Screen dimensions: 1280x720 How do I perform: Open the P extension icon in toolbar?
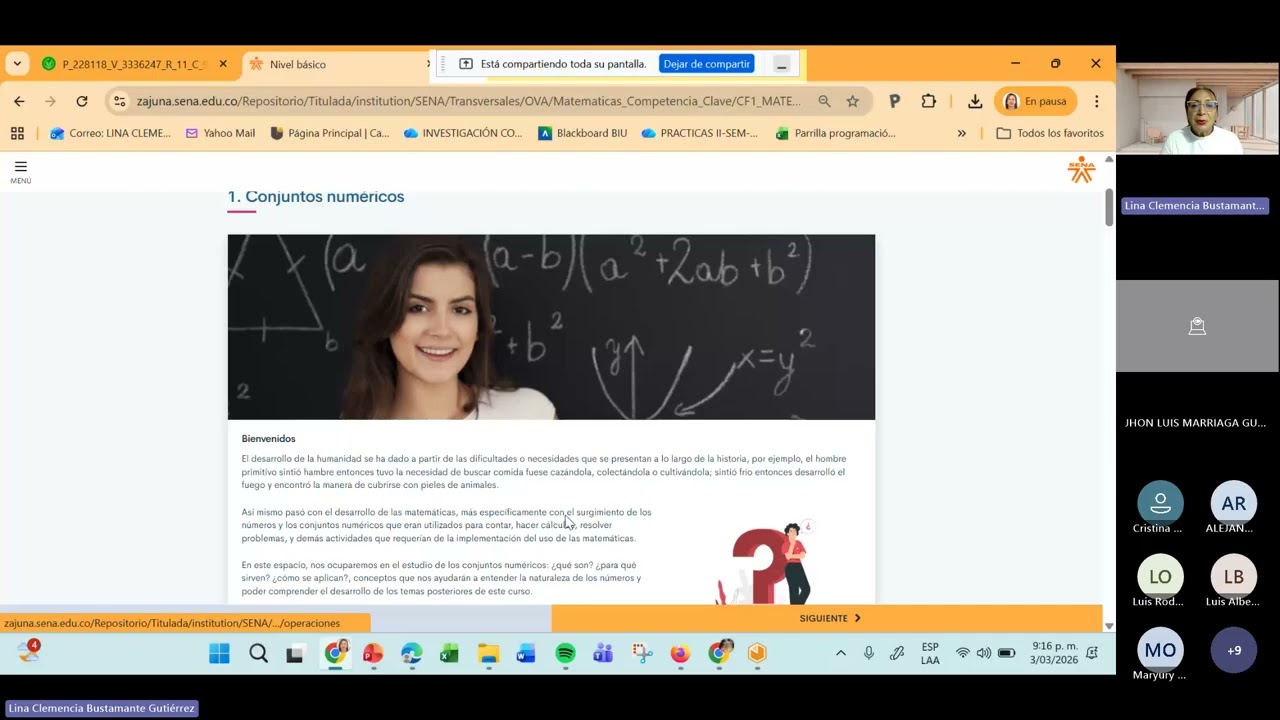895,101
